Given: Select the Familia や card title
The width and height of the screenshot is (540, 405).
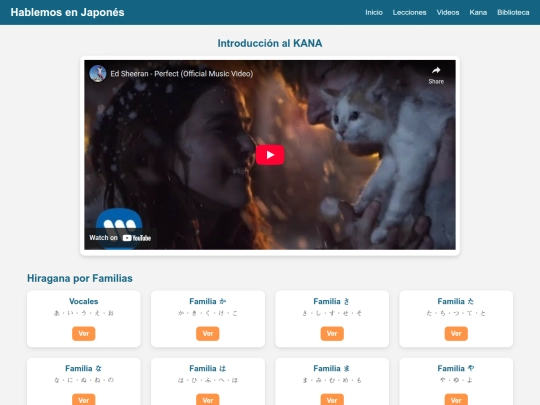Looking at the screenshot, I should 456,368.
